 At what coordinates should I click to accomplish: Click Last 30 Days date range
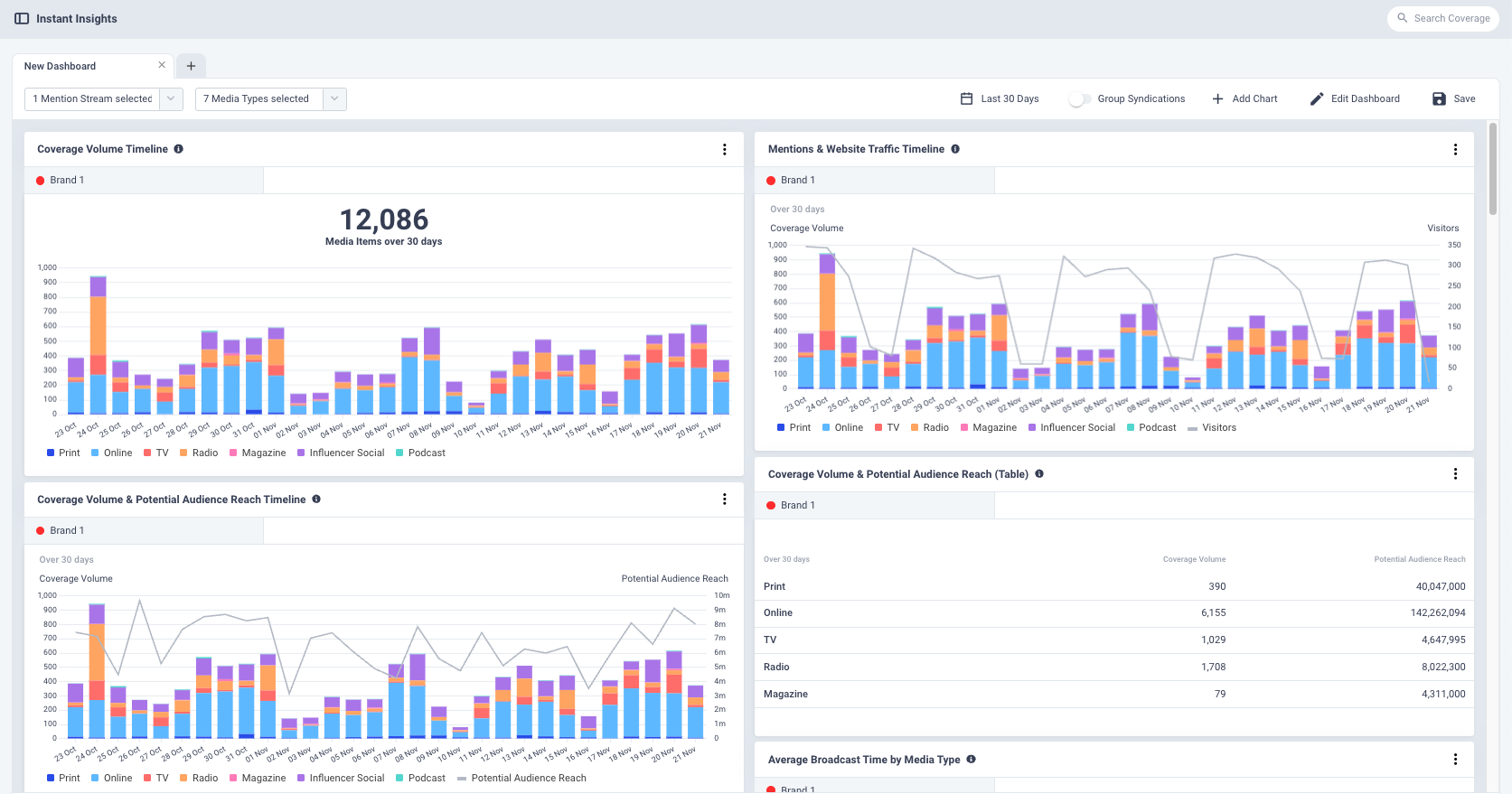[1000, 98]
